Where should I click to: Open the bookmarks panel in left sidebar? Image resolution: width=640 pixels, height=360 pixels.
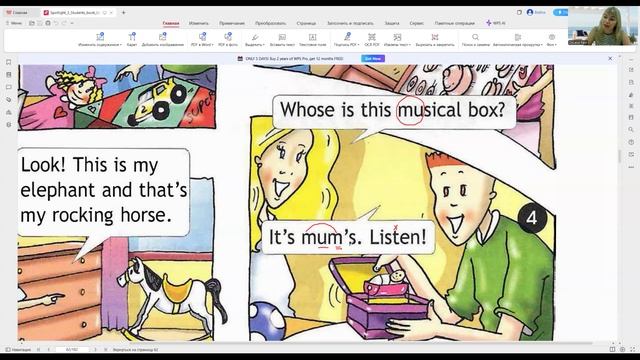(9, 62)
